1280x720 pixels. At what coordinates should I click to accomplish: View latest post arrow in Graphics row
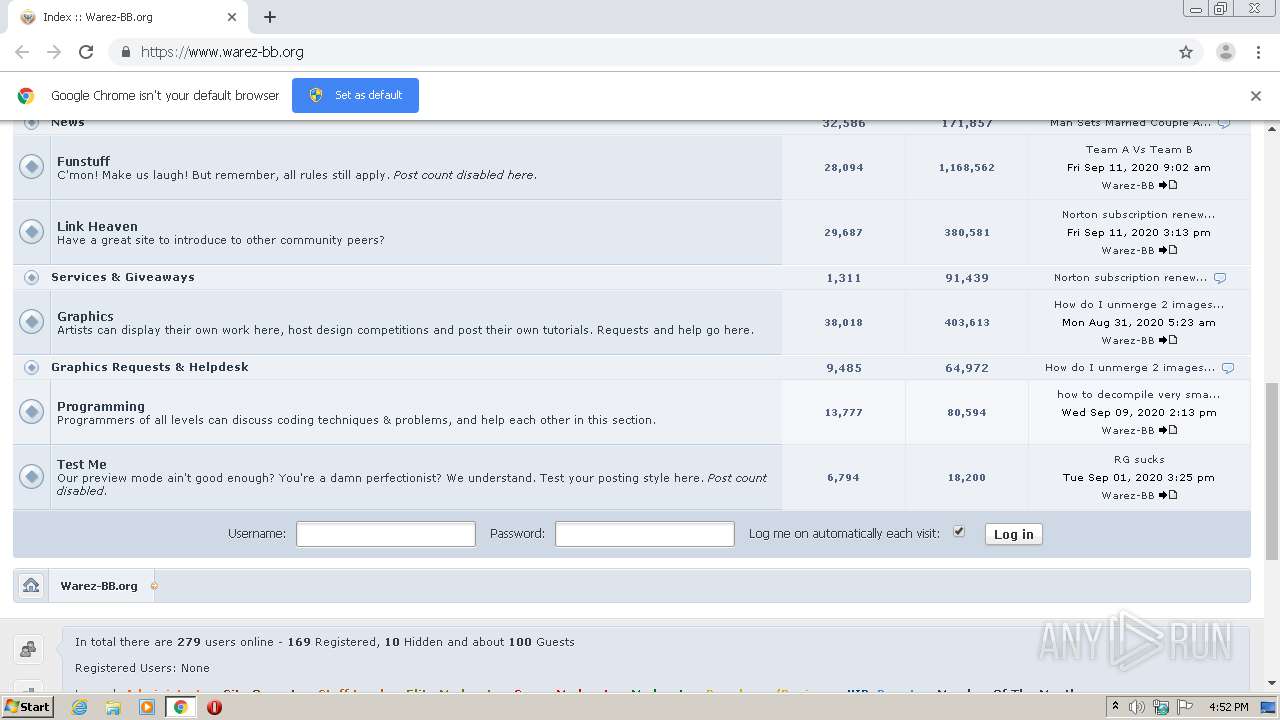(x=1168, y=340)
